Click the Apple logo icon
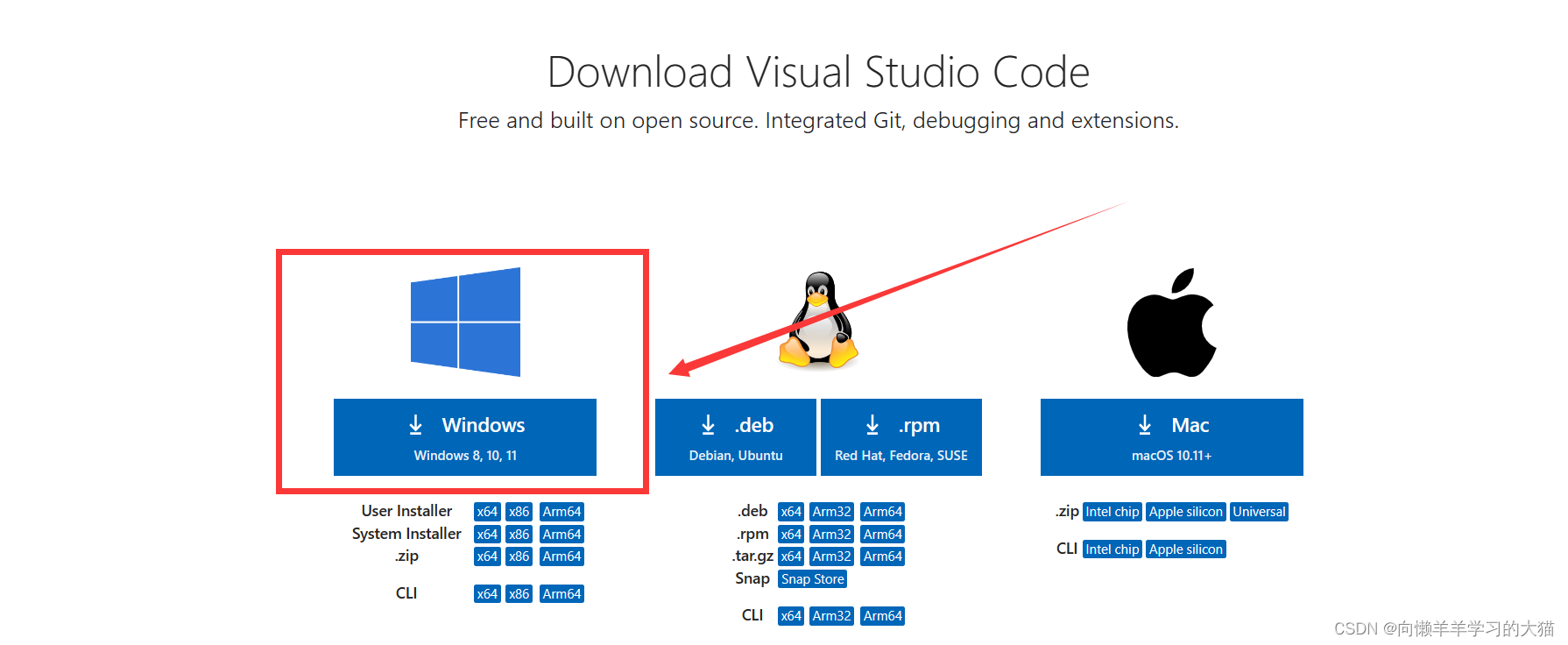Viewport: 1568px width, 645px height. coord(1172,322)
